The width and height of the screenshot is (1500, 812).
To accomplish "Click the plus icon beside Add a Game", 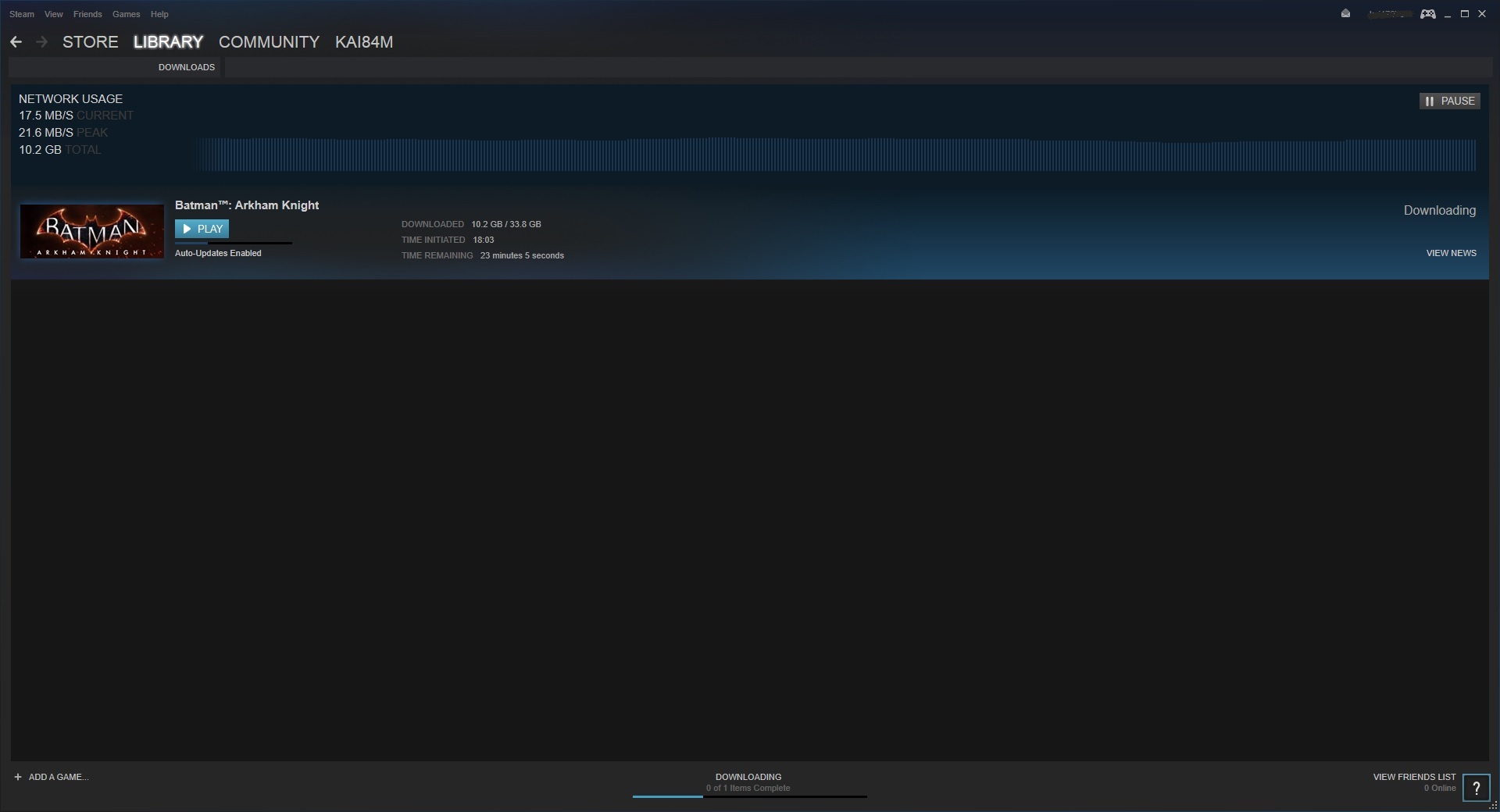I will (x=18, y=777).
